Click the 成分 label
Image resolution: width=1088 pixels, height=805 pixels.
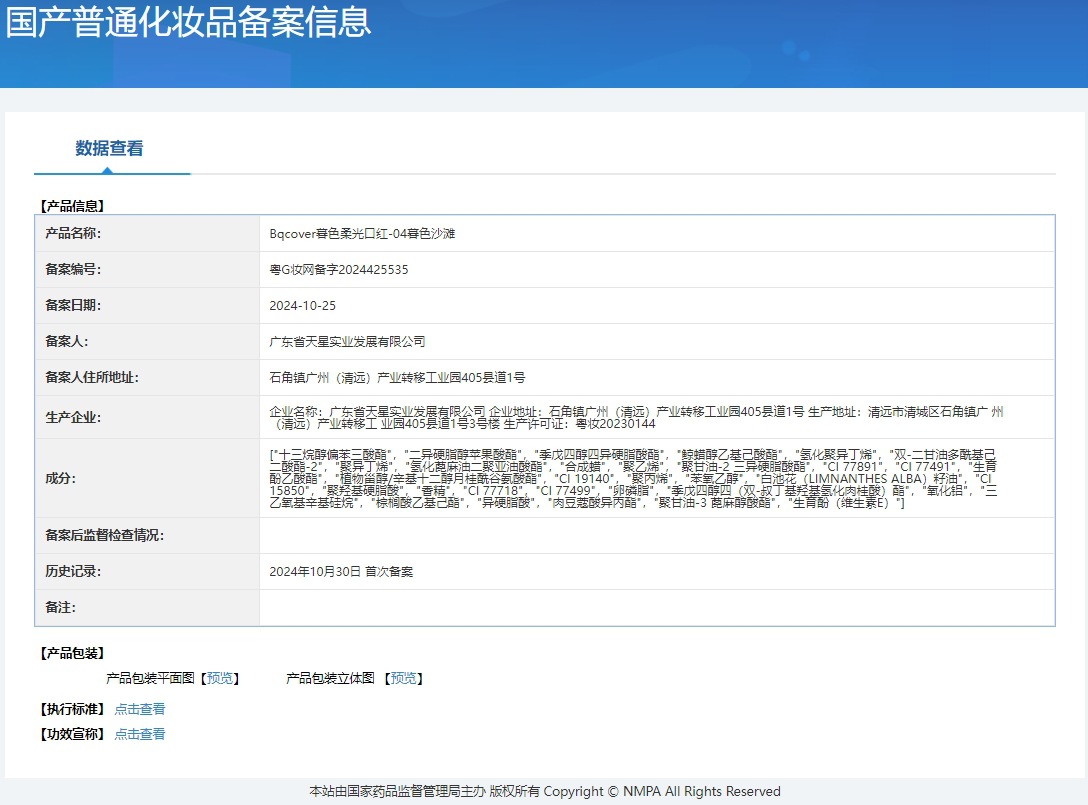[60, 479]
